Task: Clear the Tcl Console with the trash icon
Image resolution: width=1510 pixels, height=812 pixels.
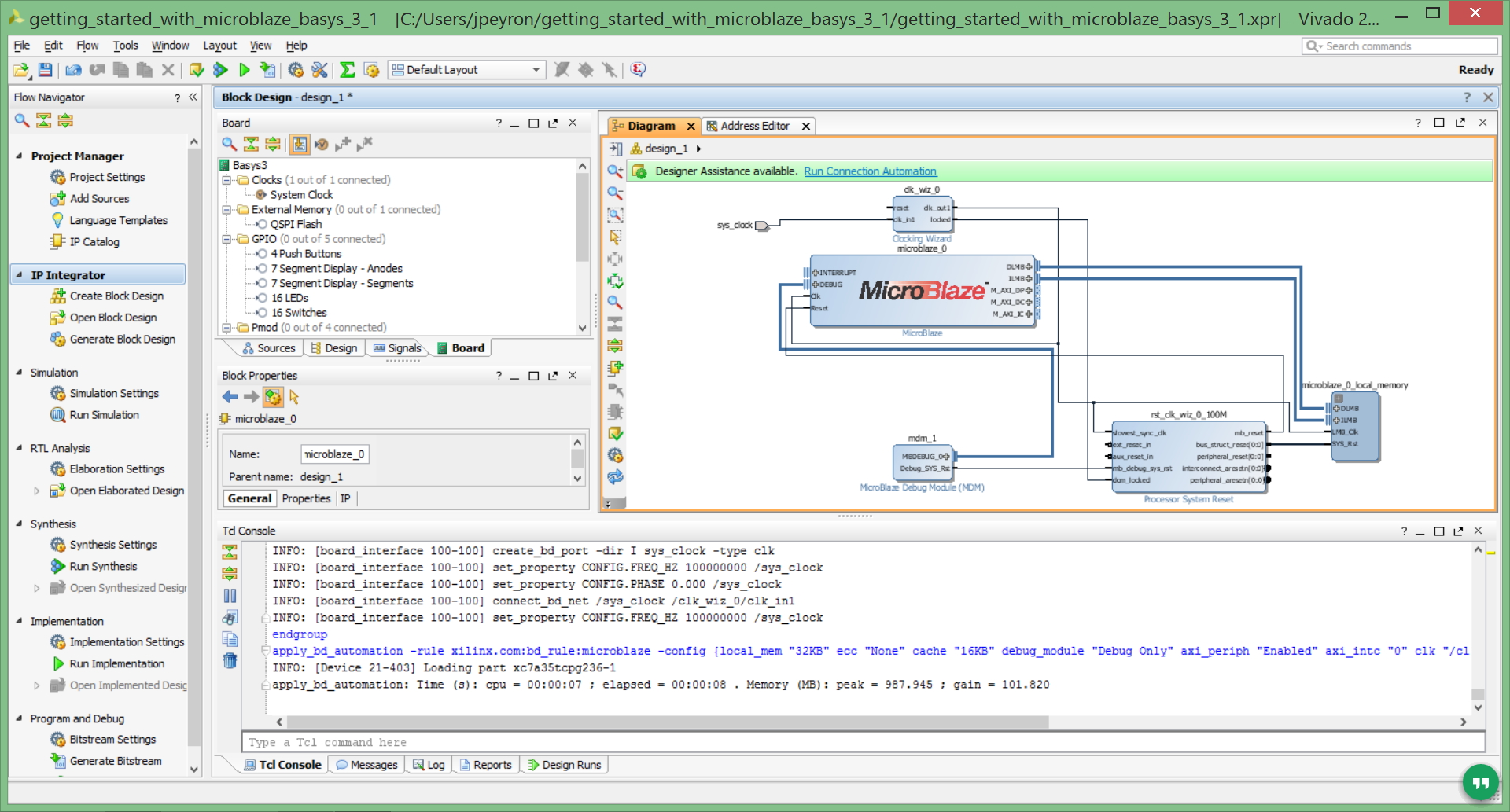Action: (230, 660)
